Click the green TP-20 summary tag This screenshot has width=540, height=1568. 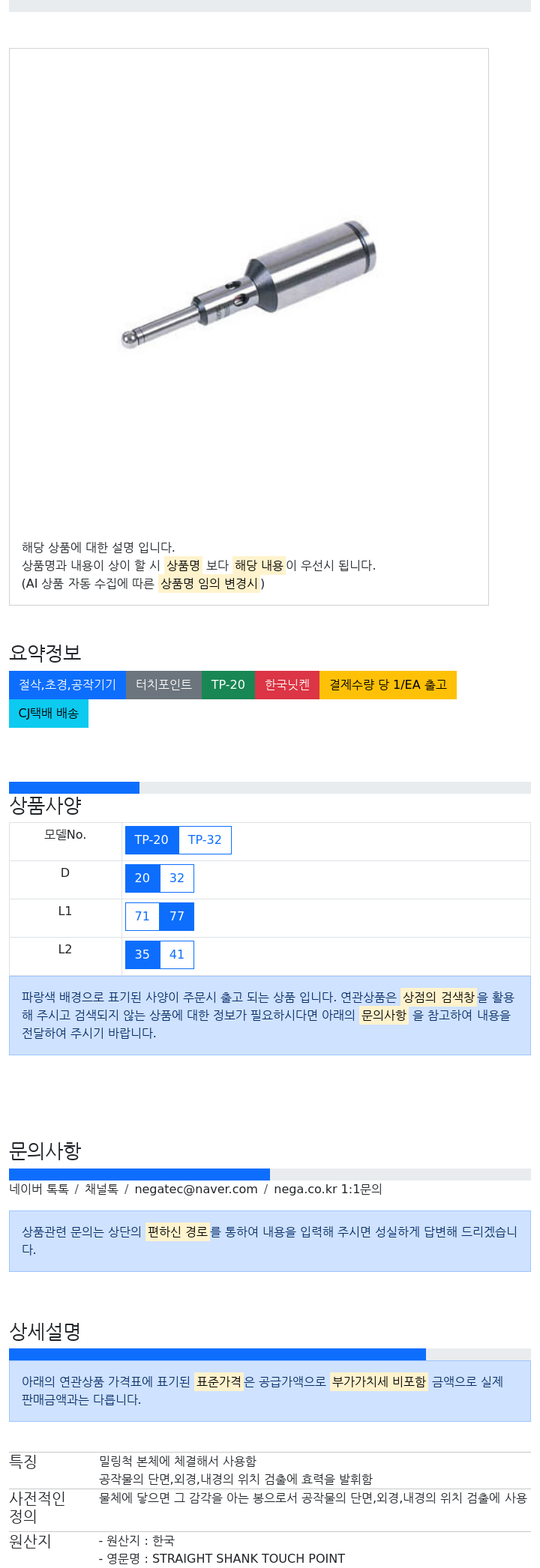(x=228, y=685)
